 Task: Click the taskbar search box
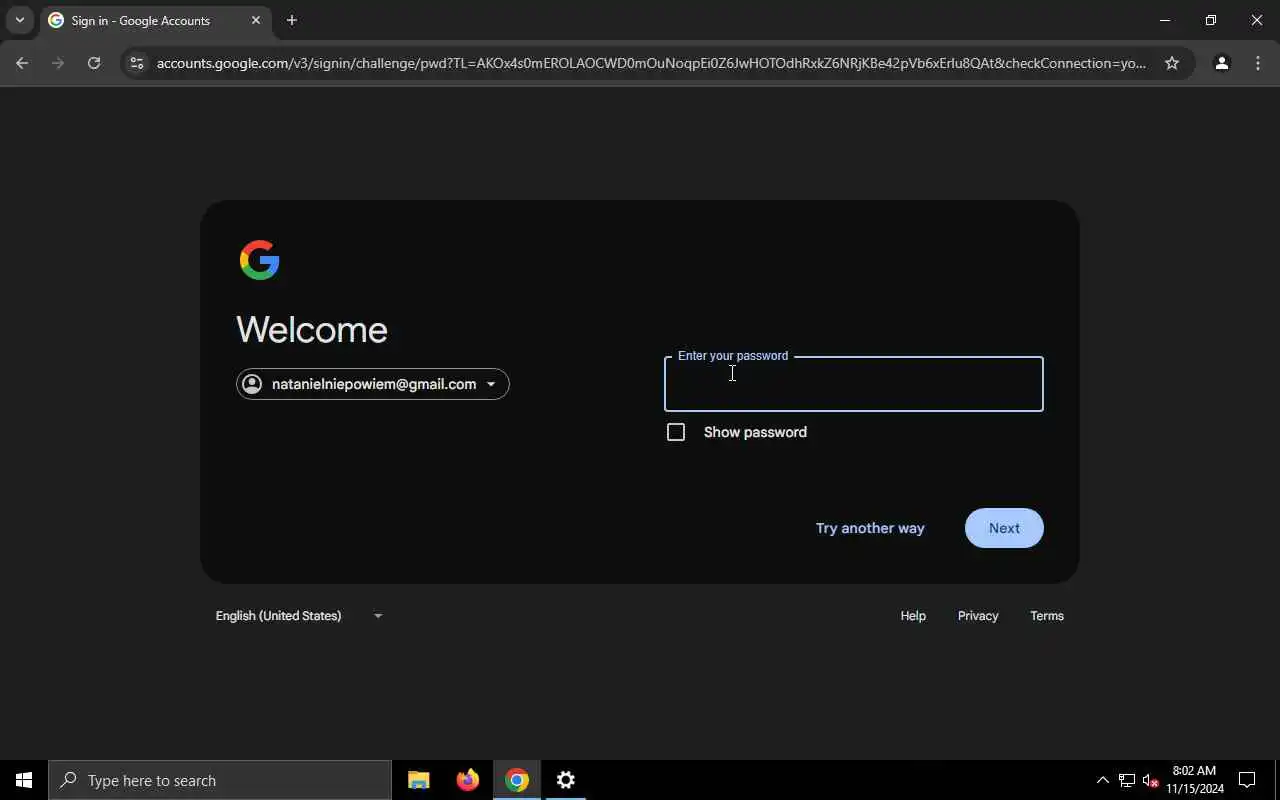tap(220, 780)
